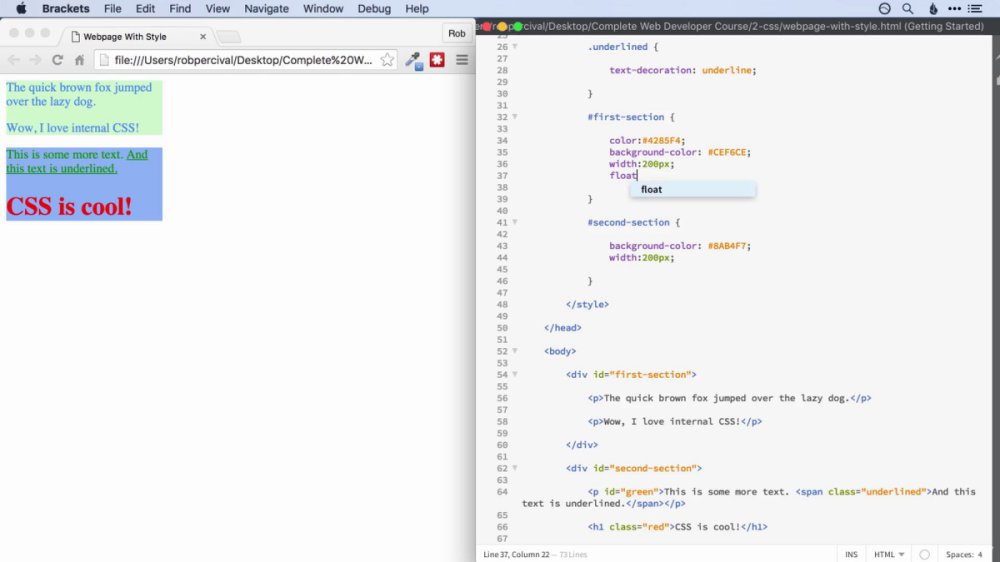Collapse the .underlined rule at line 26
Viewport: 1000px width, 562px height.
[x=515, y=47]
